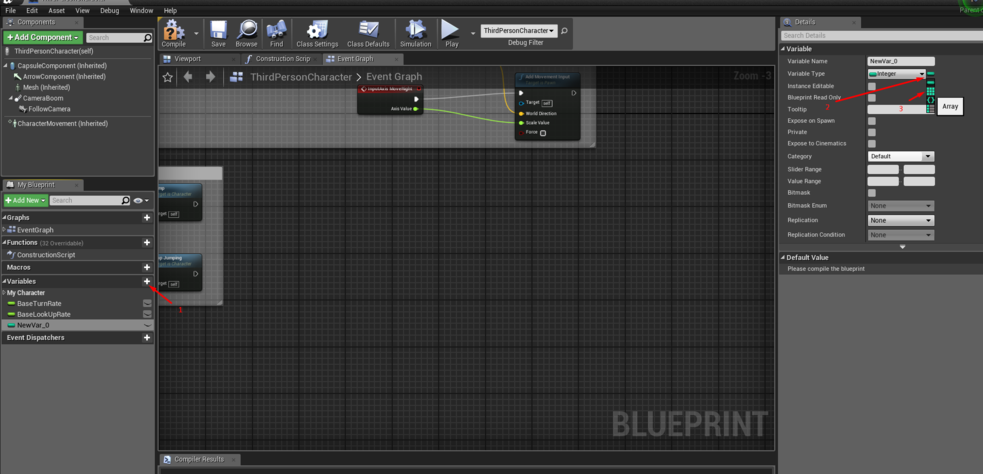The height and width of the screenshot is (474, 983).
Task: Go back with the left navigation arrow
Action: 188,77
